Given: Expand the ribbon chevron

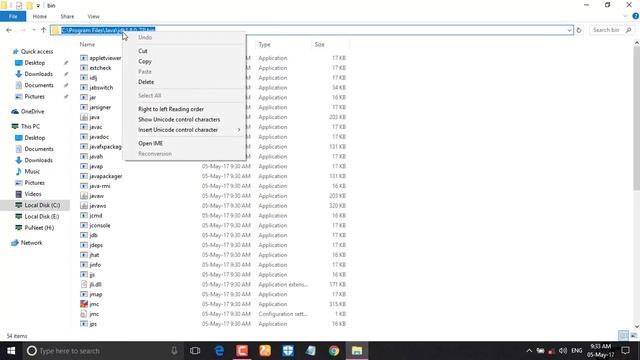Looking at the screenshot, I should [x=625, y=16].
